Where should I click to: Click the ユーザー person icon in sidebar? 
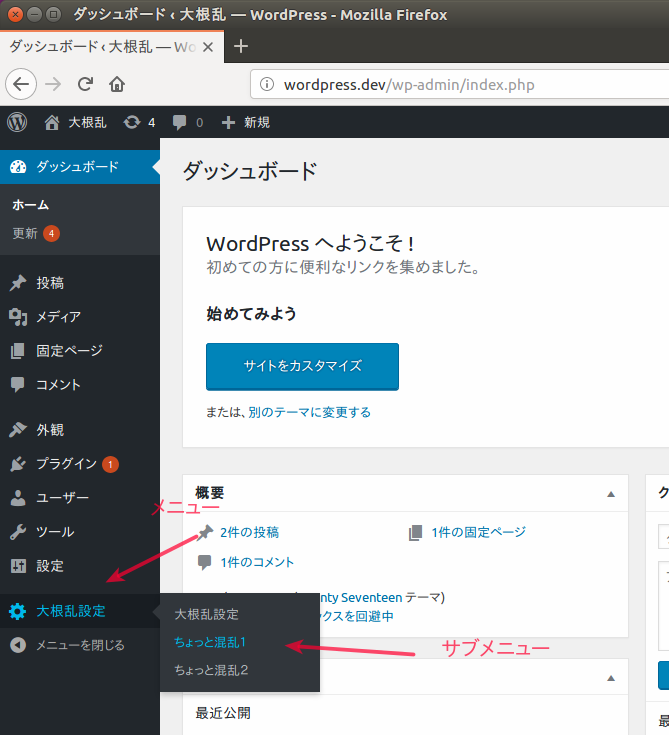18,498
